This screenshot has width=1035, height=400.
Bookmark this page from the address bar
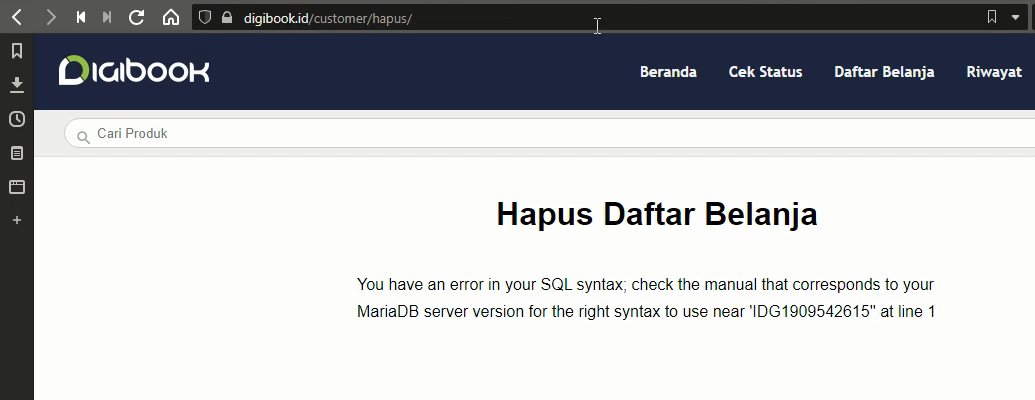point(991,17)
